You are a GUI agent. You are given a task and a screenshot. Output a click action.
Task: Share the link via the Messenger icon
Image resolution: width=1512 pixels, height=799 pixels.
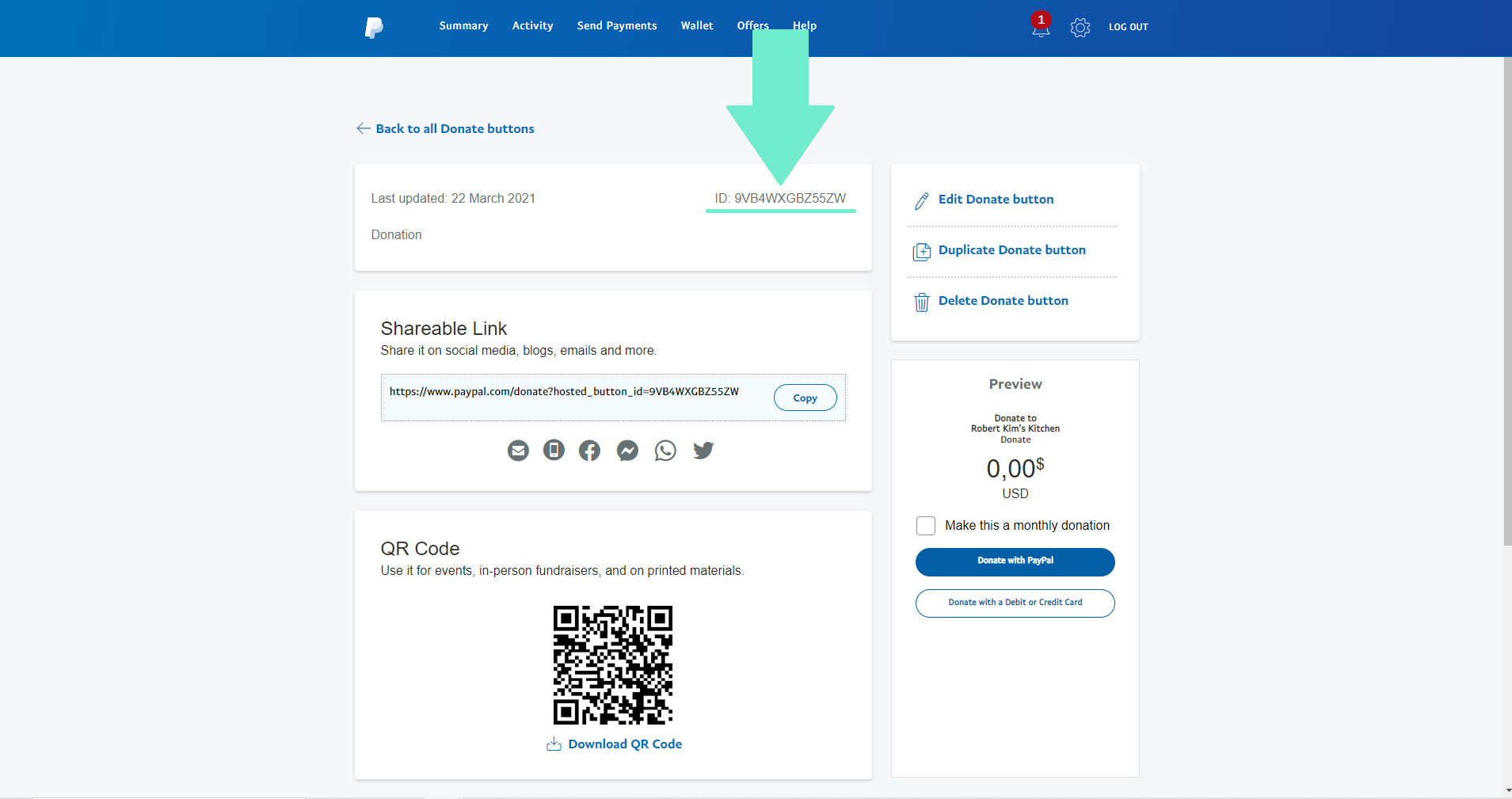(x=627, y=450)
